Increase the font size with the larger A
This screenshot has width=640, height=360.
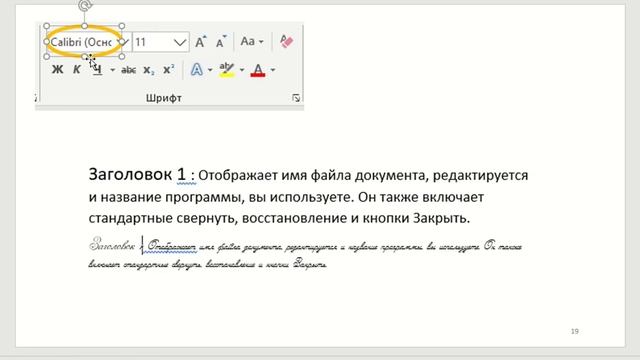[200, 42]
